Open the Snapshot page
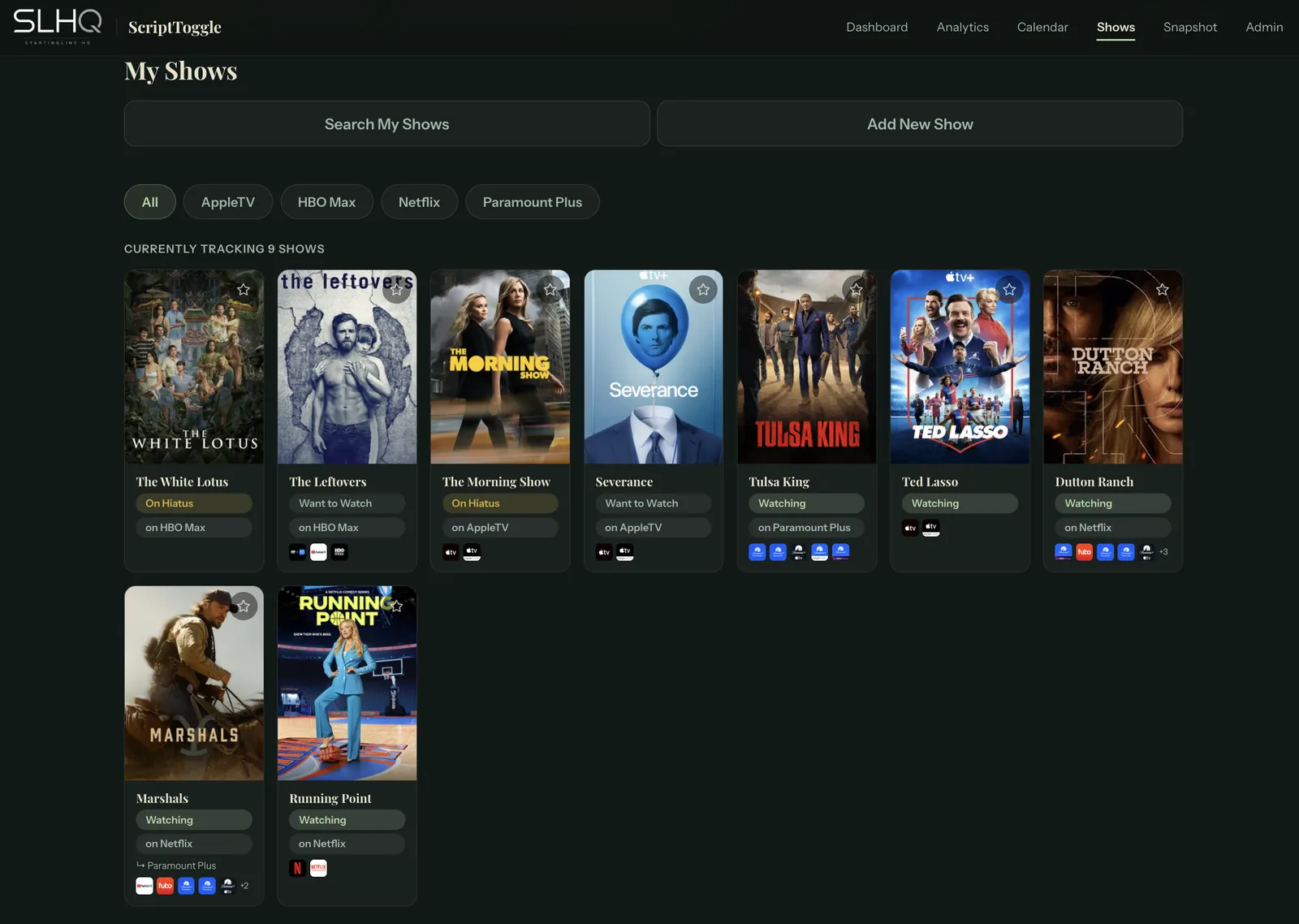This screenshot has width=1299, height=924. pyautogui.click(x=1190, y=27)
